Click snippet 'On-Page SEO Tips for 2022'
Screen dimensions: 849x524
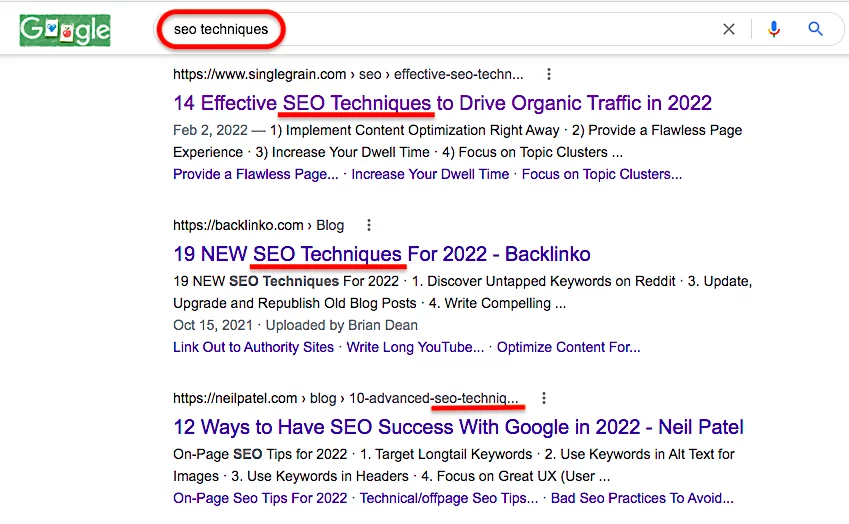[260, 454]
